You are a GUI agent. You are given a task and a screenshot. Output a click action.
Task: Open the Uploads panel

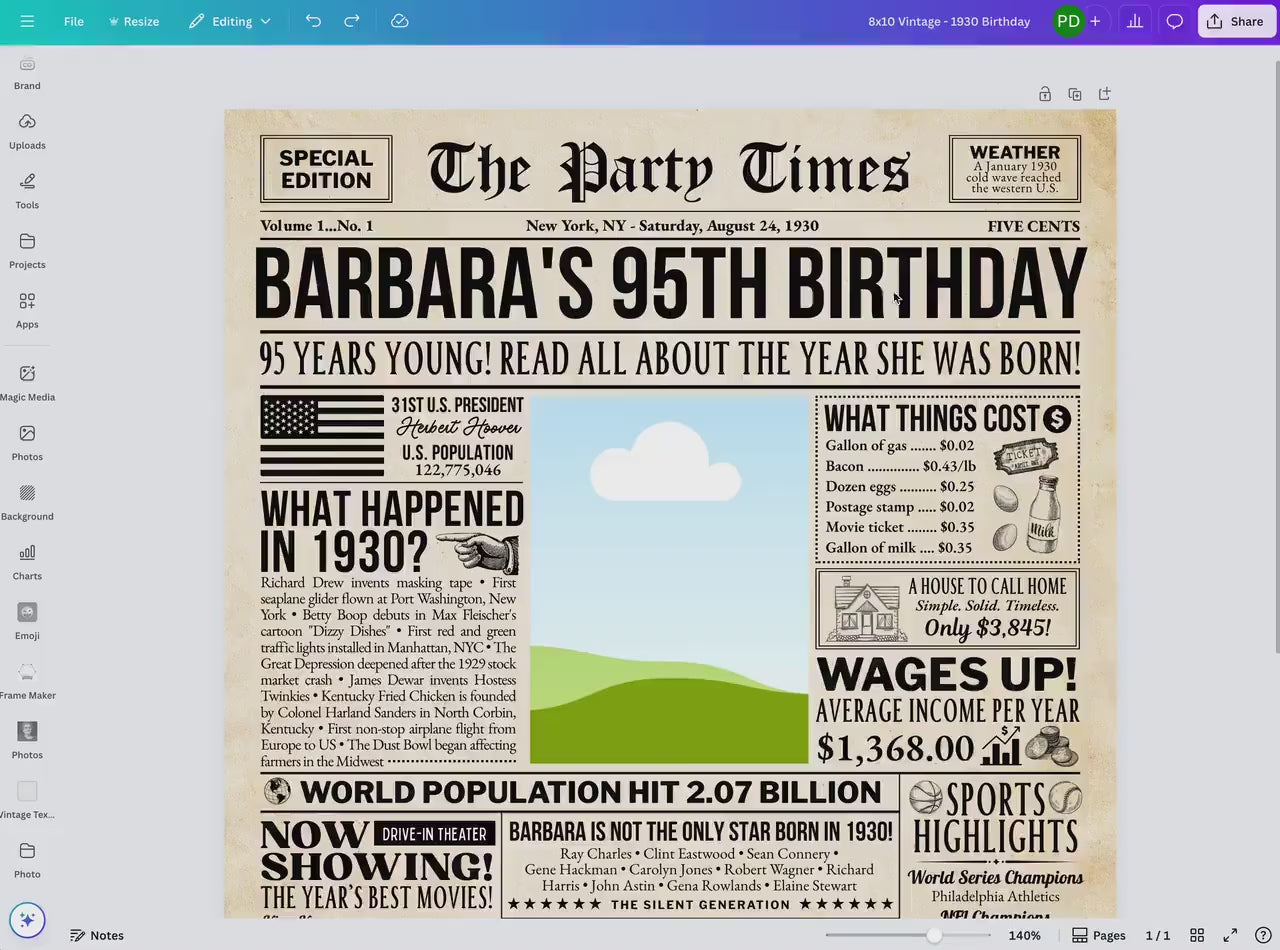[27, 131]
